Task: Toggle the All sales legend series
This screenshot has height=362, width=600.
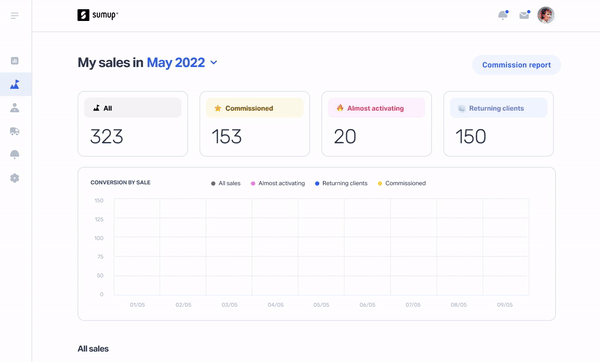Action: [226, 183]
